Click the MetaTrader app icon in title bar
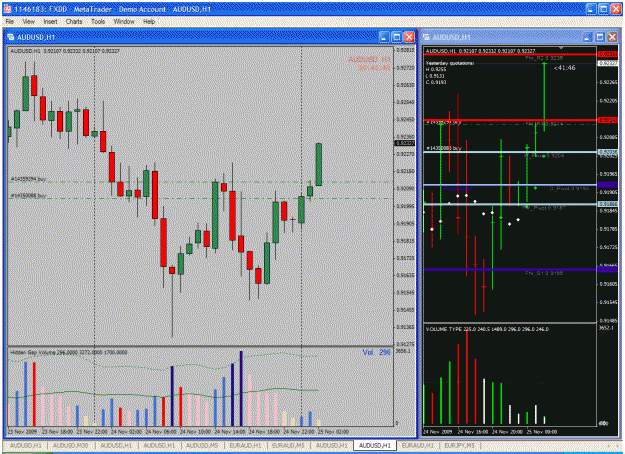 pyautogui.click(x=7, y=9)
